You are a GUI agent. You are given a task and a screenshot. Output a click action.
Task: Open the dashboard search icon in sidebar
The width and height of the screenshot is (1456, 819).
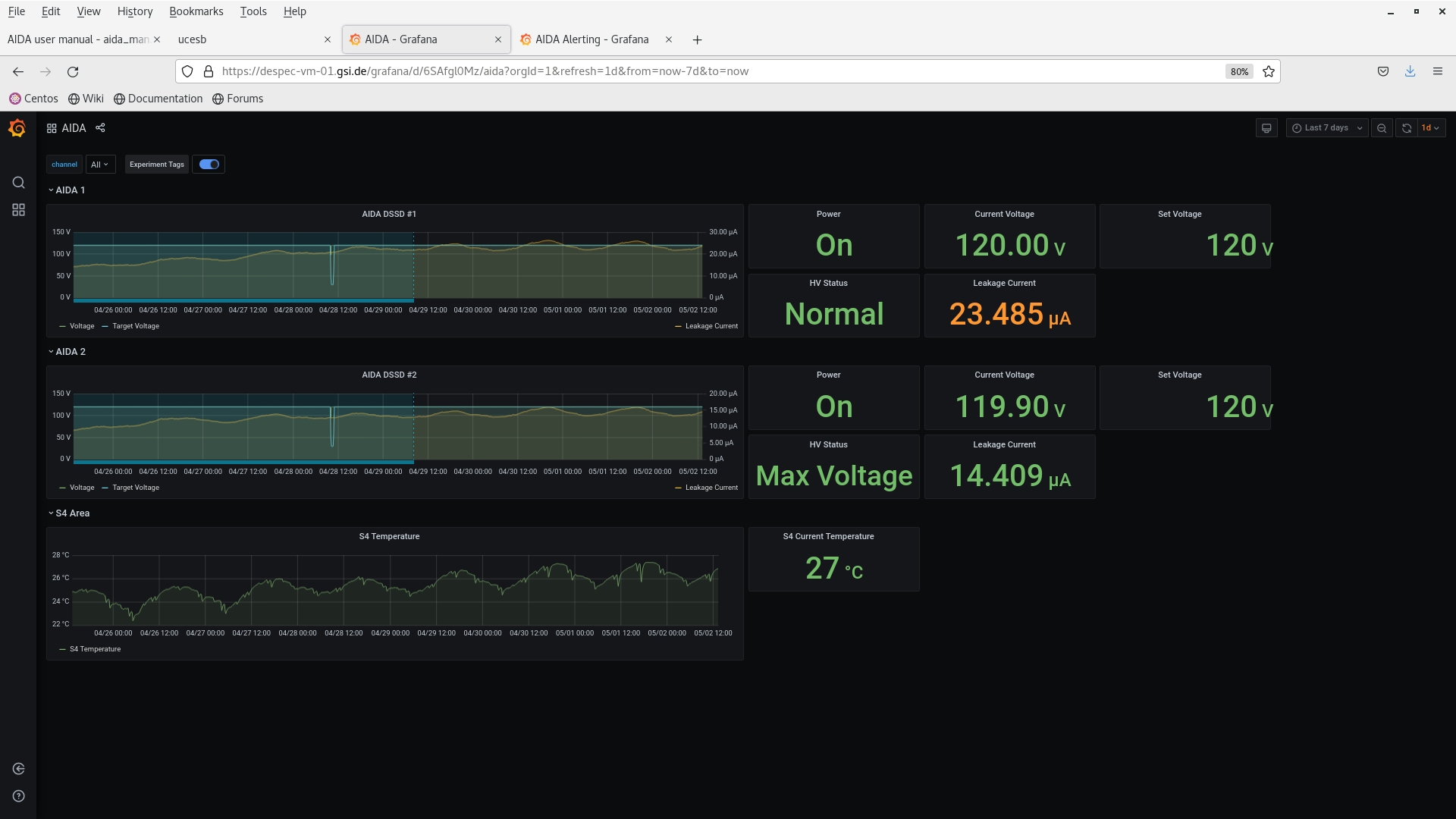point(18,183)
